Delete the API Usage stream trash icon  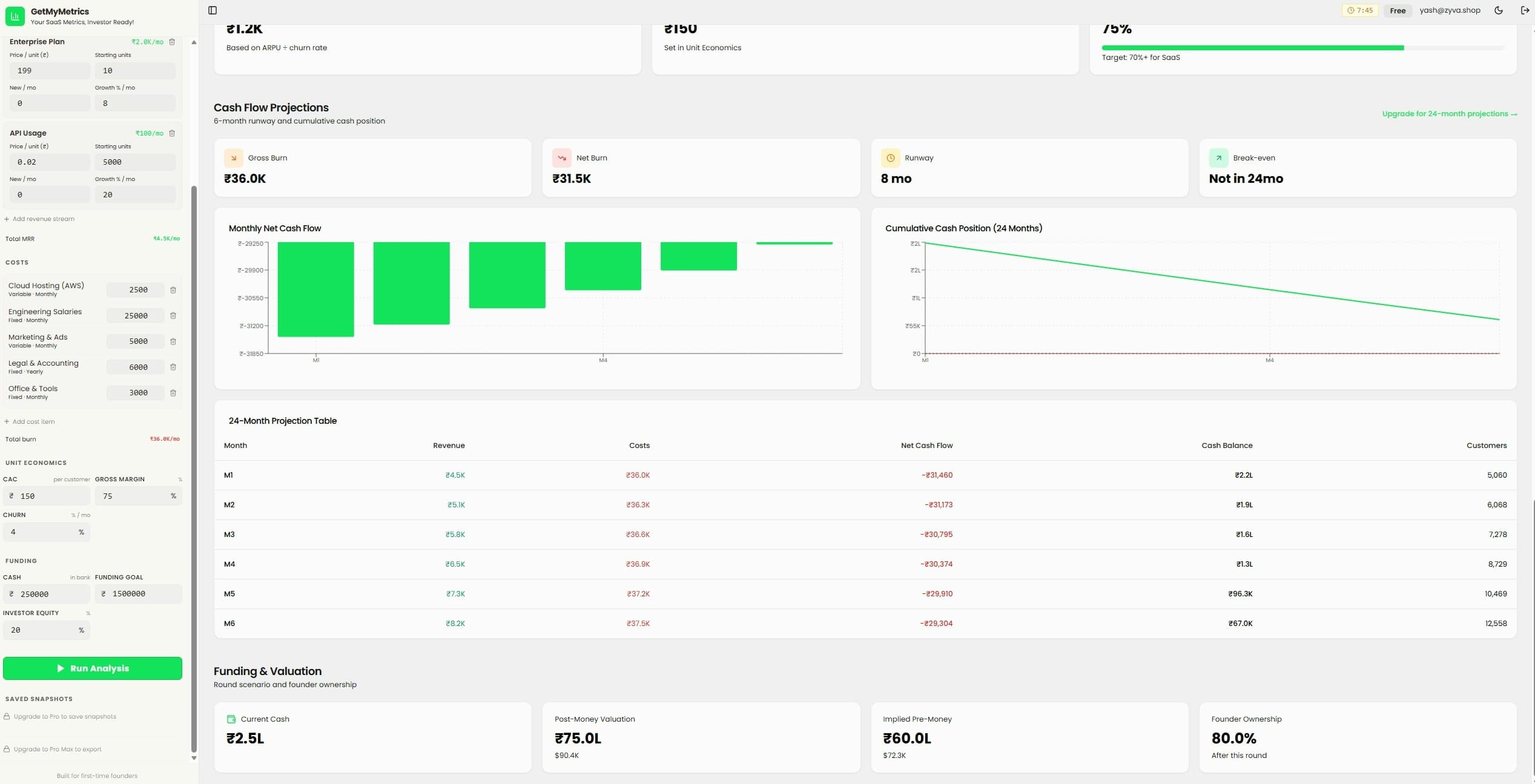[173, 133]
